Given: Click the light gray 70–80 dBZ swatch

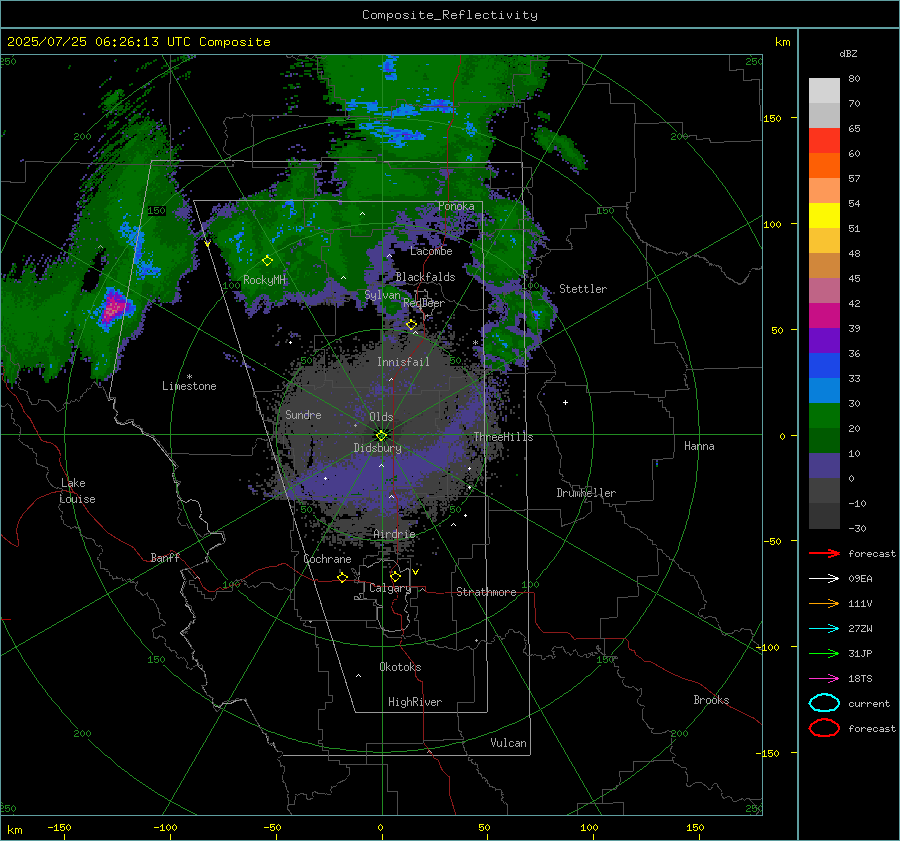Looking at the screenshot, I should (x=824, y=90).
